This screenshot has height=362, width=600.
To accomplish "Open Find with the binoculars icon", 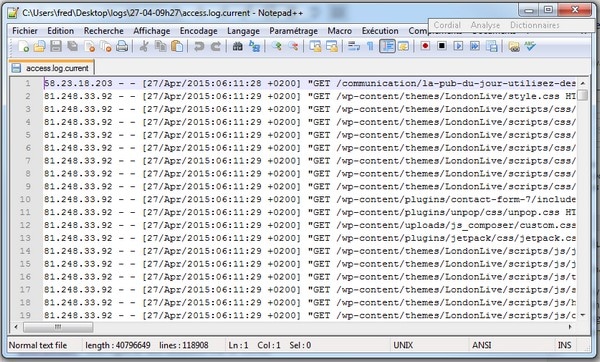I will pos(238,47).
